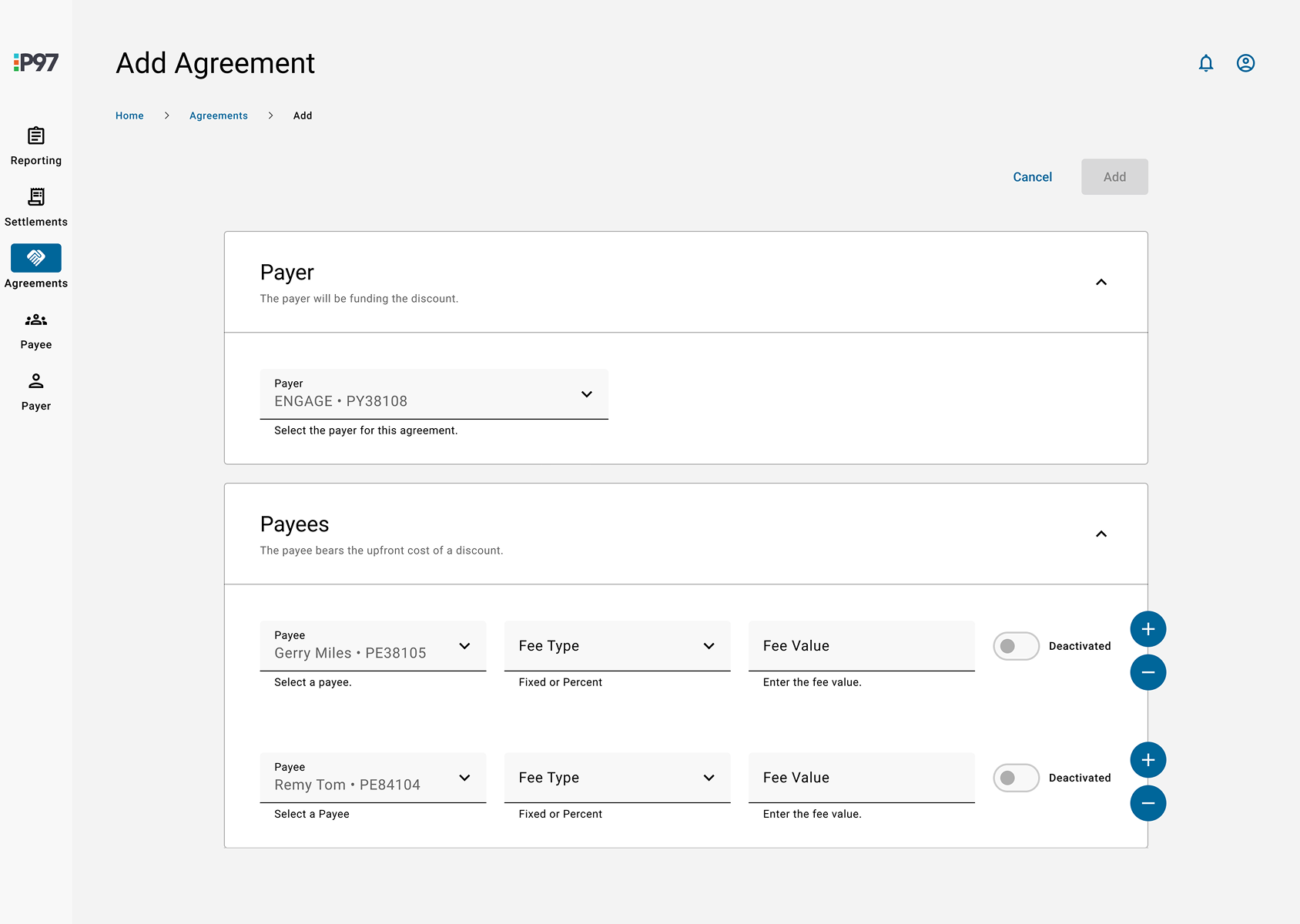
Task: Open the user account profile icon
Action: pos(1245,63)
